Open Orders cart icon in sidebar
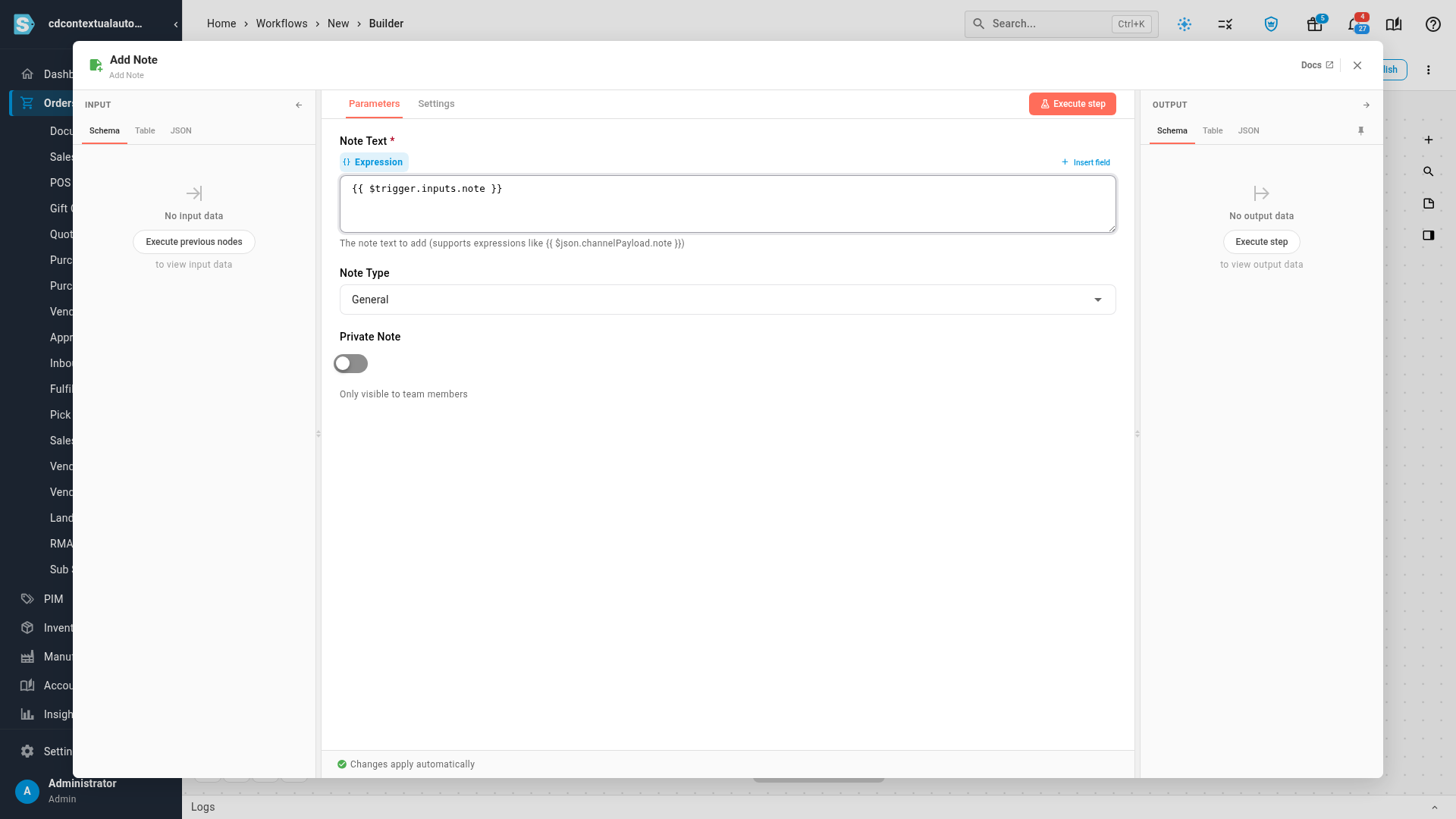Image resolution: width=1456 pixels, height=819 pixels. [27, 102]
